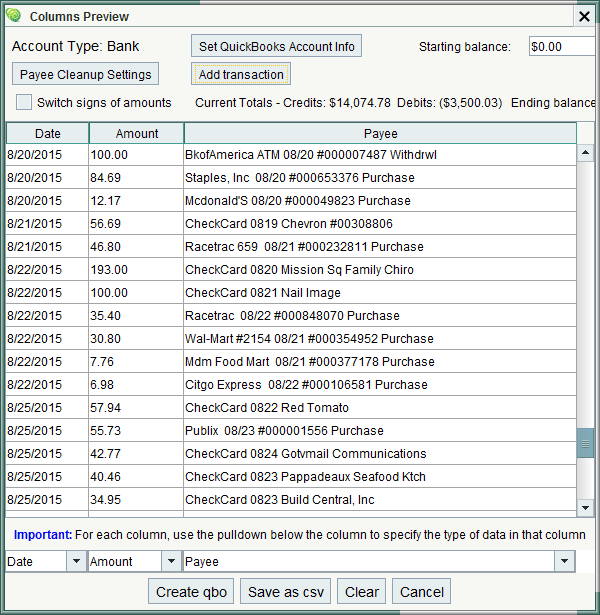Screen dimensions: 600x615
Task: Click the amount 46.80 cell
Action: tap(136, 247)
